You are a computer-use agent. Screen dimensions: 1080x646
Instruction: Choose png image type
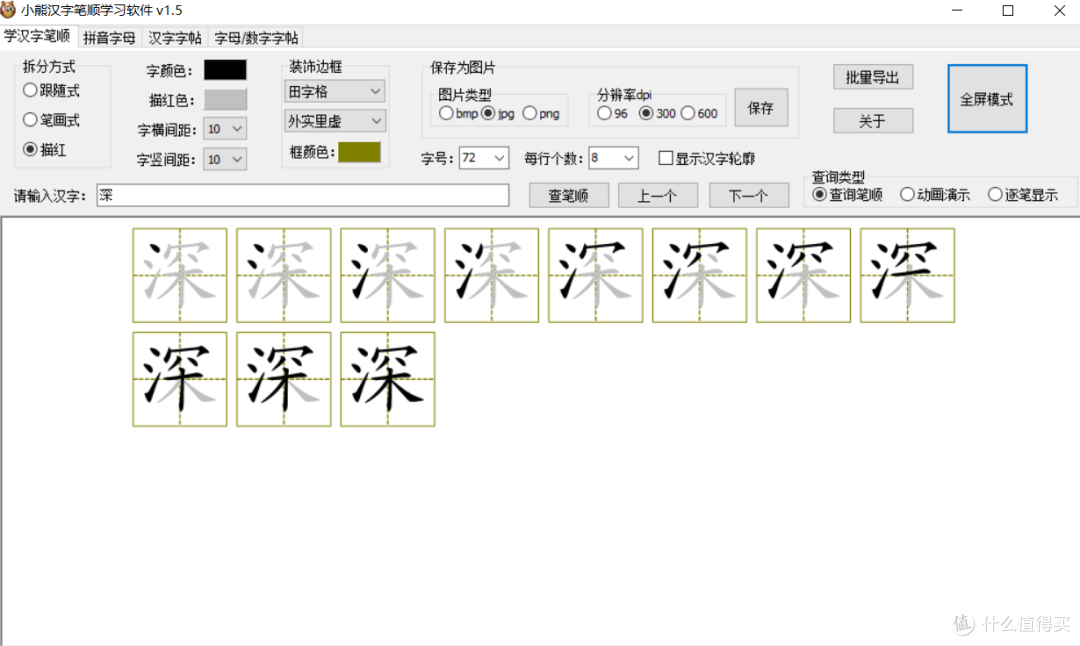[541, 114]
